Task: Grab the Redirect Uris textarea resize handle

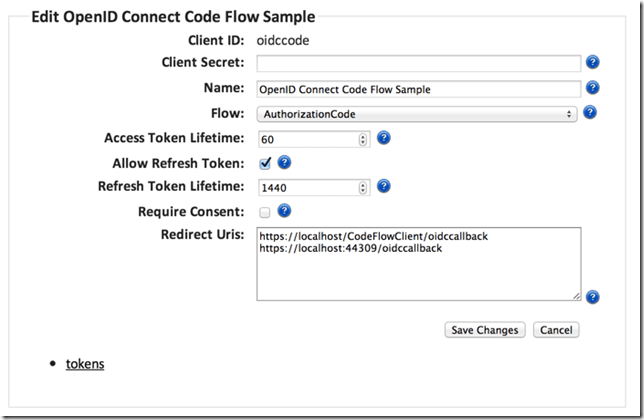Action: point(576,296)
